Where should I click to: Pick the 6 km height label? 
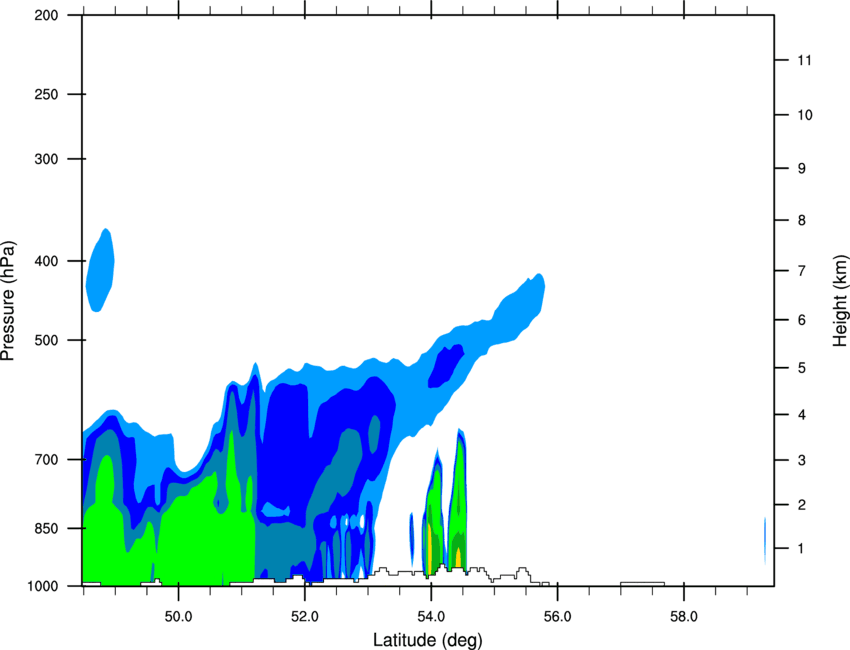tap(802, 320)
